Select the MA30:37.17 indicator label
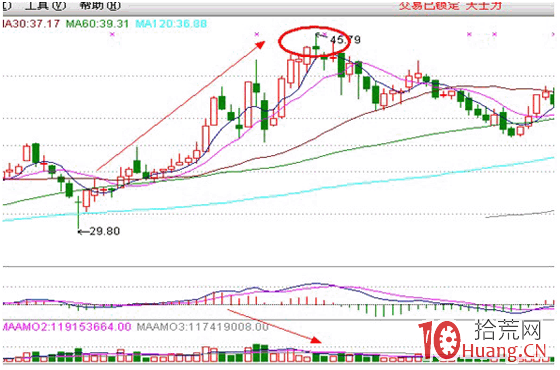The image size is (560, 370). (x=31, y=24)
